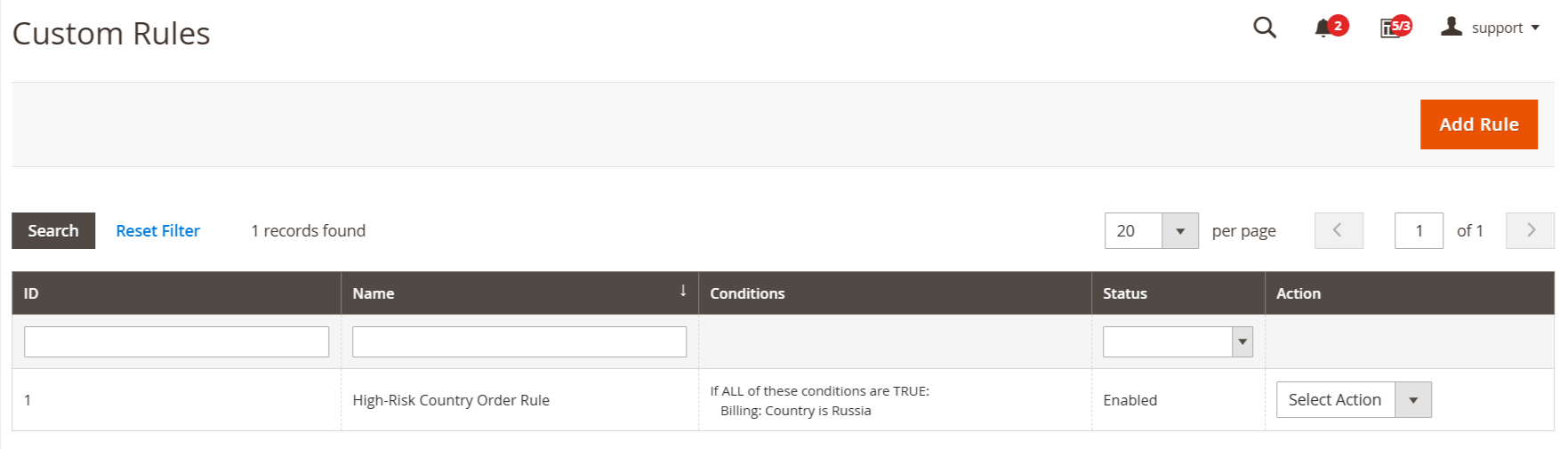View notifications bell icon
The image size is (1568, 449).
pos(1323,28)
